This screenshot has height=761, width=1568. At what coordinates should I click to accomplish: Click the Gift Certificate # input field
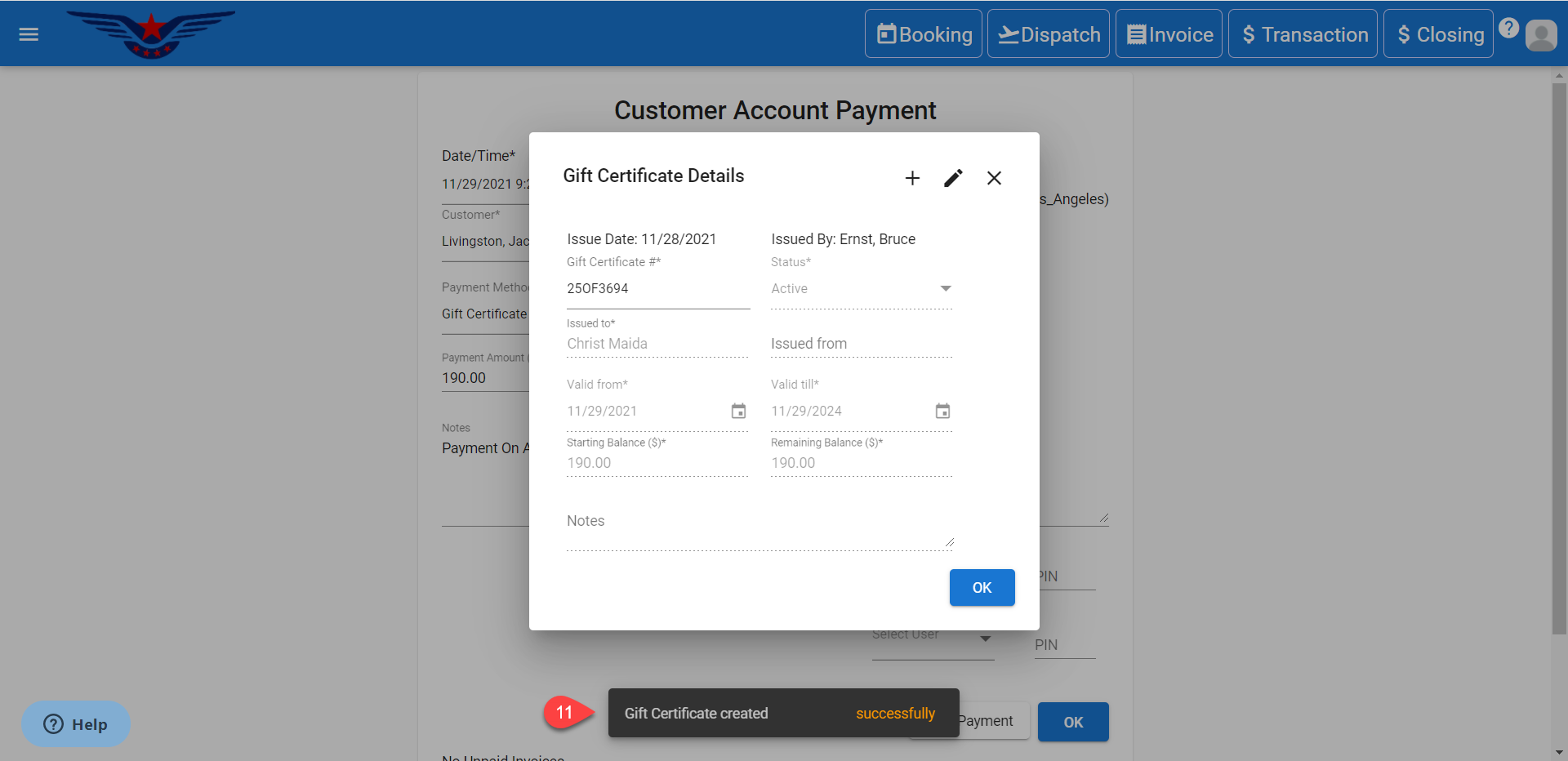(657, 289)
